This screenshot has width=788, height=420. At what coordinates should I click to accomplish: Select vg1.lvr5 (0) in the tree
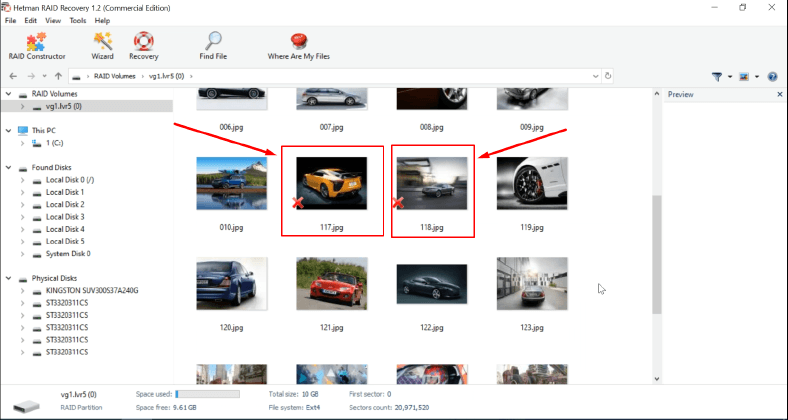coord(64,107)
